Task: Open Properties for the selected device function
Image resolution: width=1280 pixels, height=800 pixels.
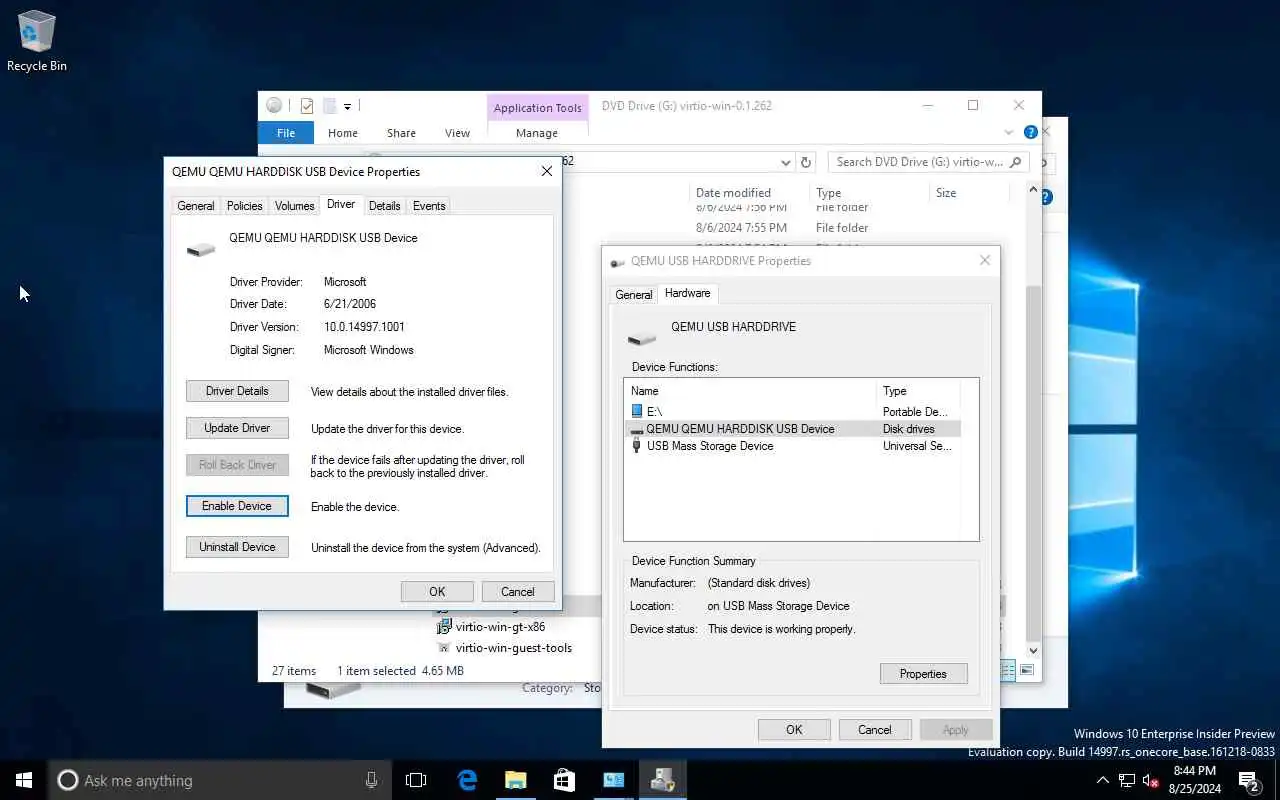Action: (923, 674)
